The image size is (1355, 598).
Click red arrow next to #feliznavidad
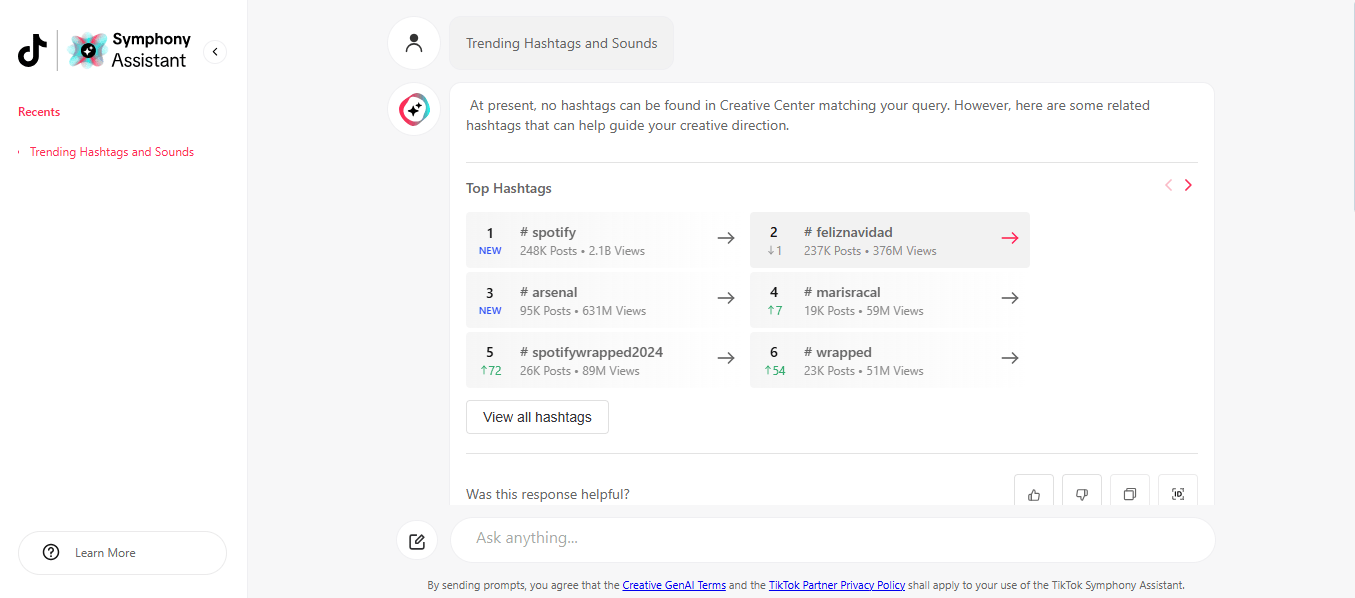coord(1010,238)
